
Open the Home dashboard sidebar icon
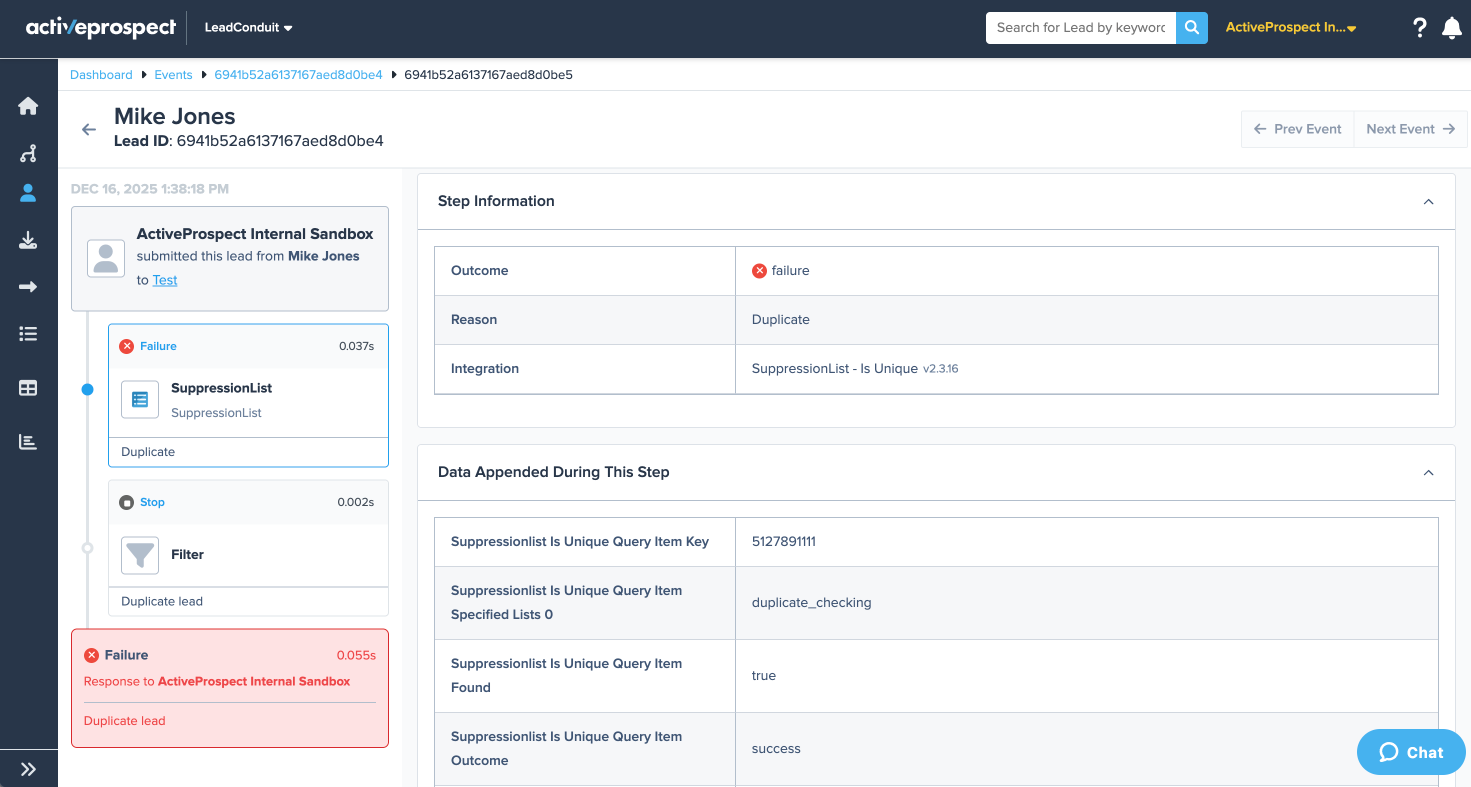[28, 106]
